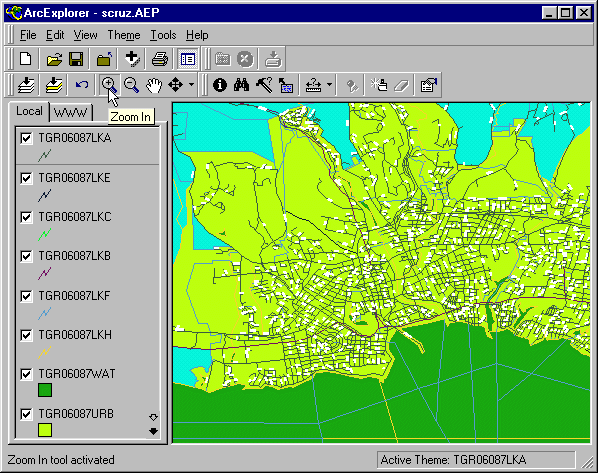Toggle visibility of the TGR06087WAT theme

tap(26, 374)
